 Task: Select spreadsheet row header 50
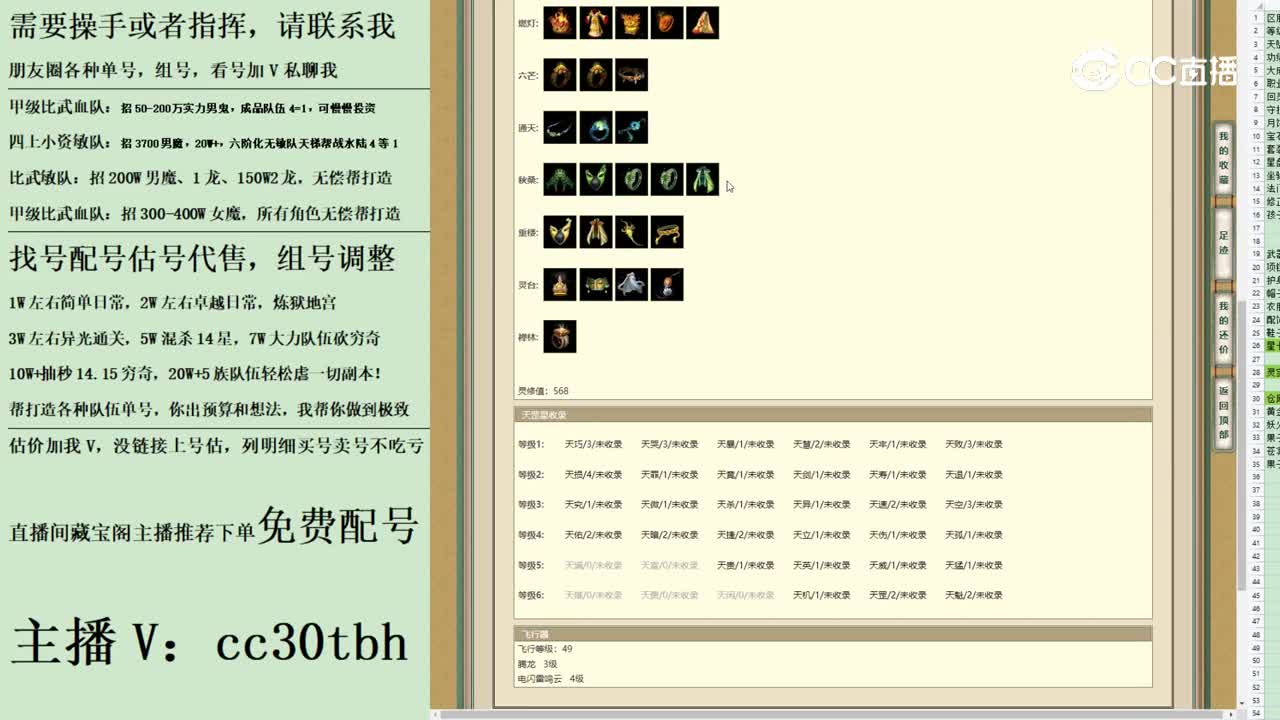click(x=1257, y=660)
